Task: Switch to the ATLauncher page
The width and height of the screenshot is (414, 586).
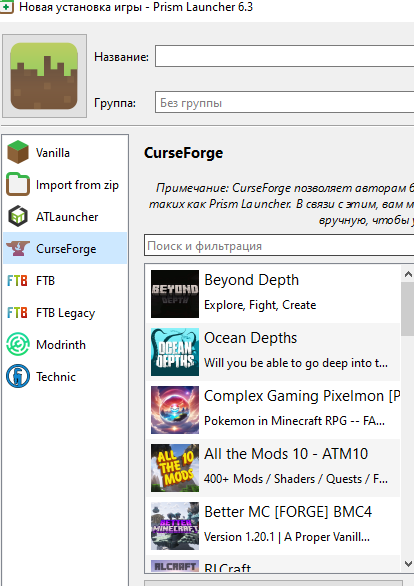Action: [x=65, y=217]
